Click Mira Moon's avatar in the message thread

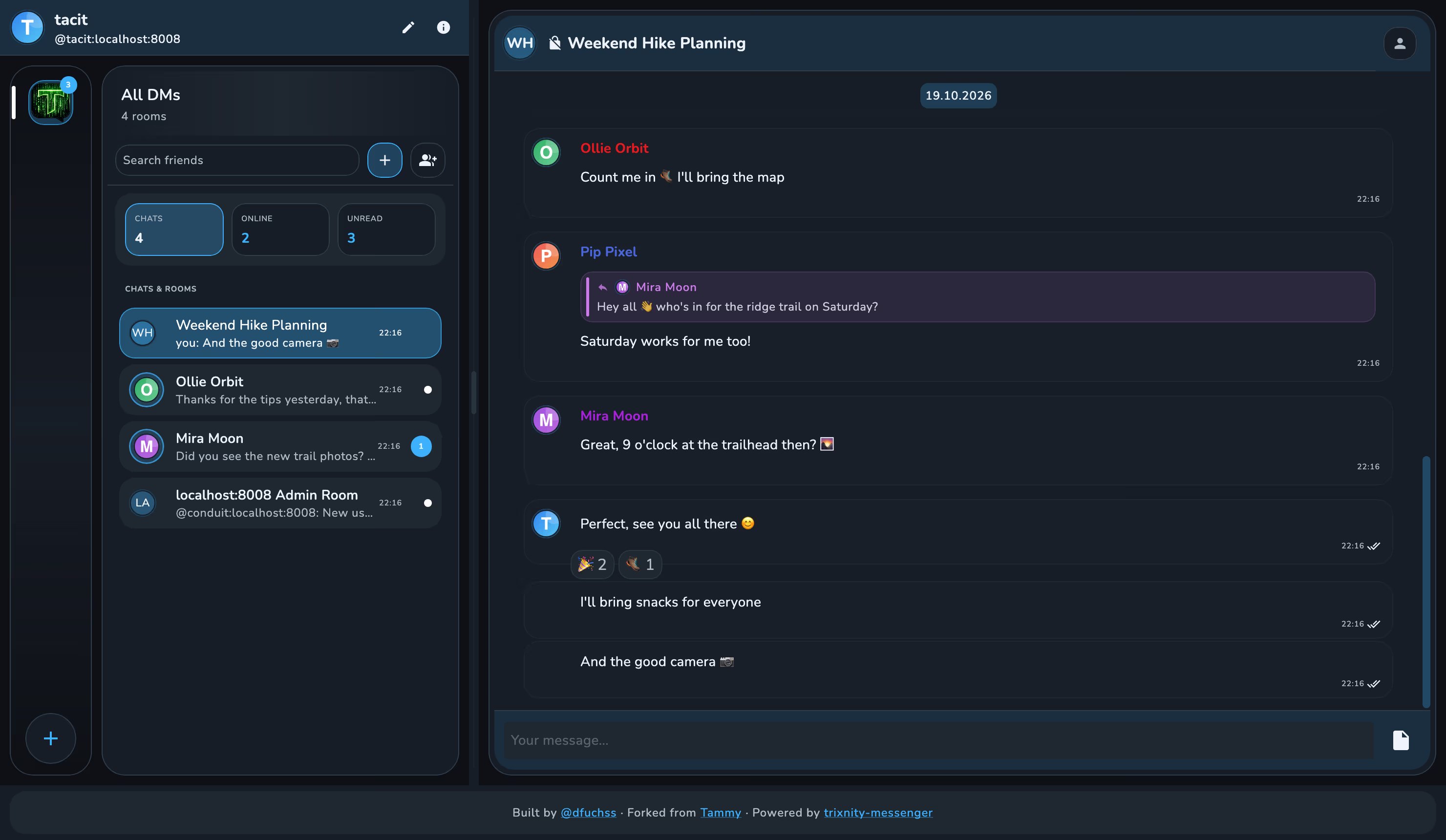point(546,420)
